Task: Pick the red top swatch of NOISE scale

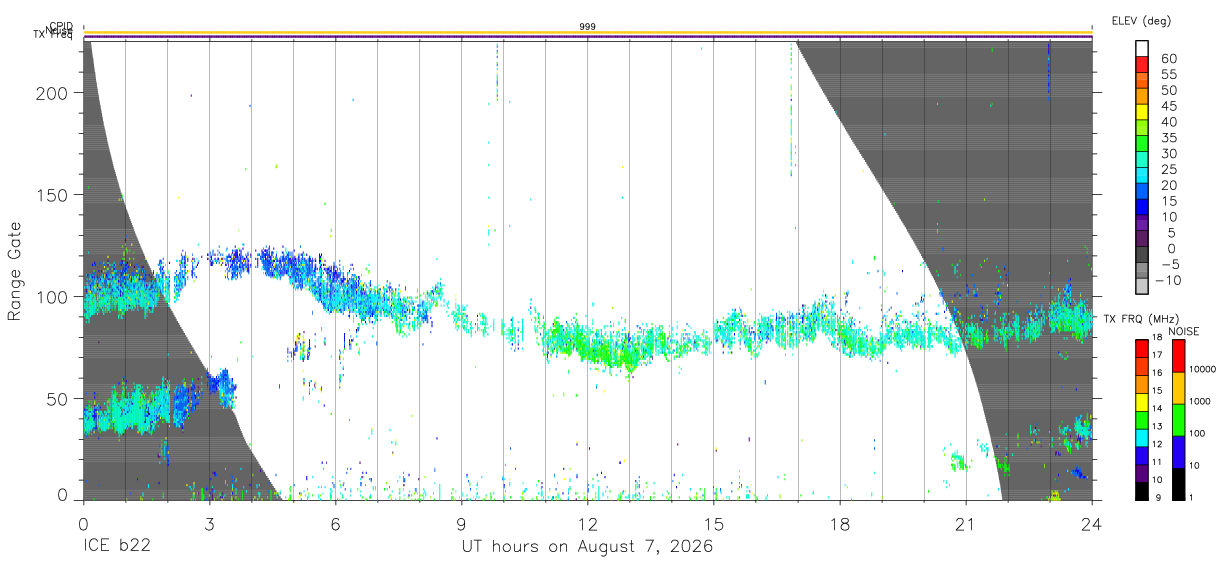Action: [1178, 356]
